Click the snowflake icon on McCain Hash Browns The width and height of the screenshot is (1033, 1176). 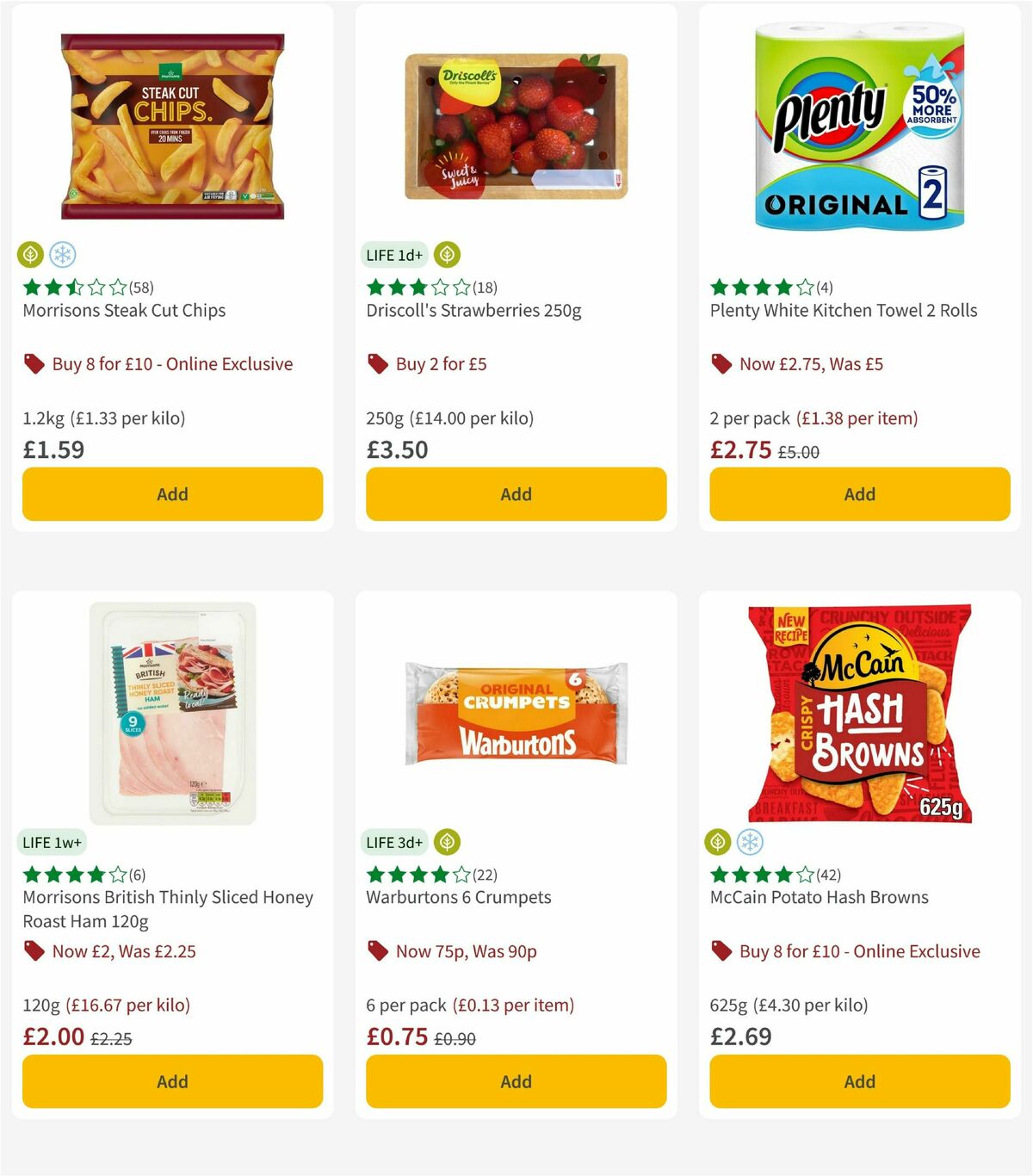(752, 841)
